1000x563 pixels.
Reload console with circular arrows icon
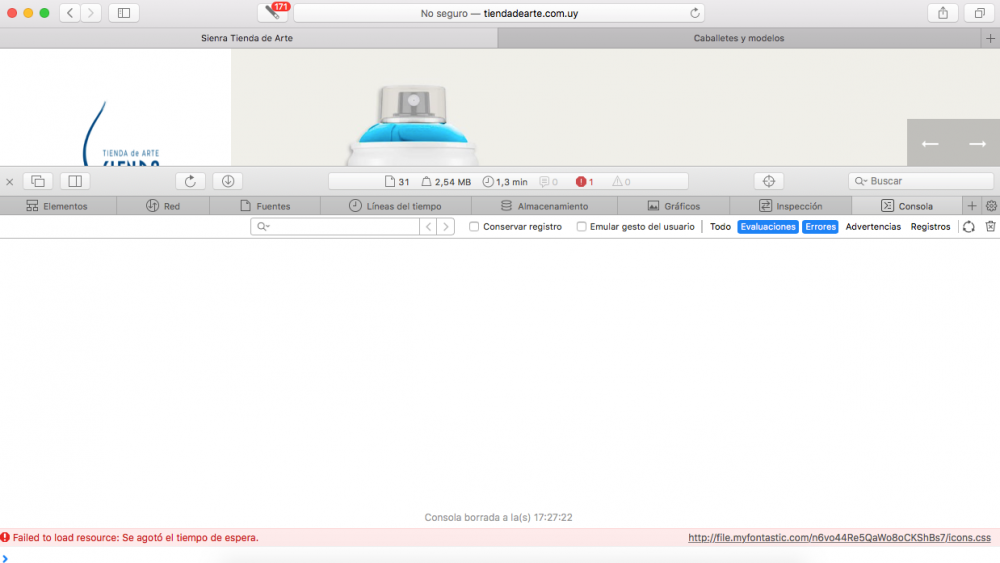[969, 226]
